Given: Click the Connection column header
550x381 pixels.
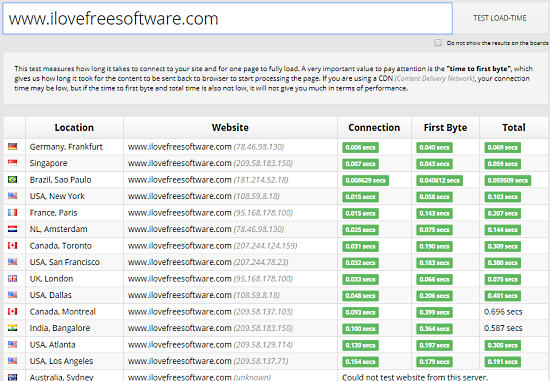Looking at the screenshot, I should (x=374, y=127).
